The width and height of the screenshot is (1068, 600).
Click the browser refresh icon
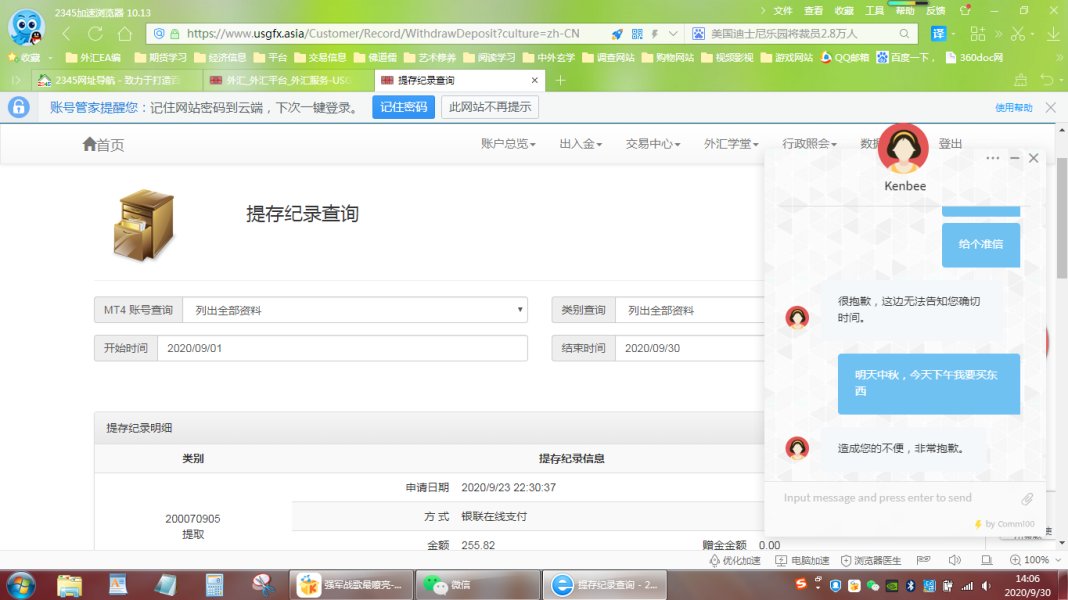click(x=95, y=34)
